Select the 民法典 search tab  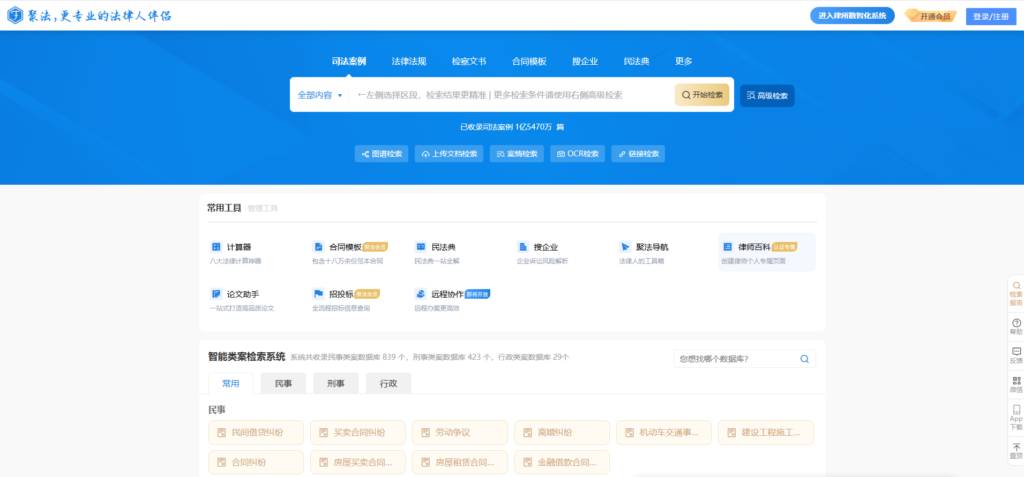point(636,61)
